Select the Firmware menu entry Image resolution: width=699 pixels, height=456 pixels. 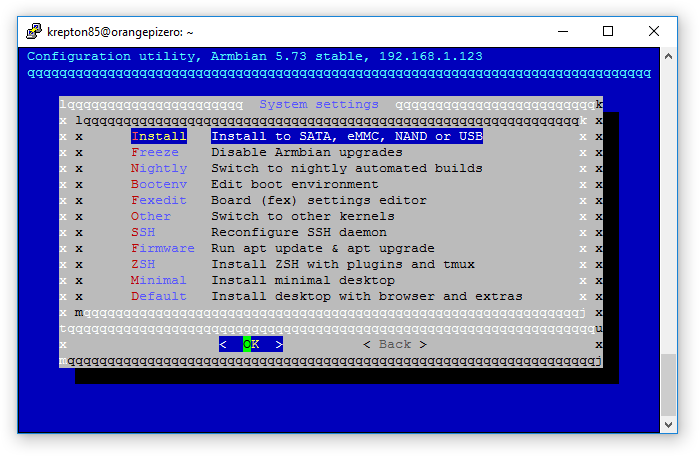pyautogui.click(x=163, y=248)
